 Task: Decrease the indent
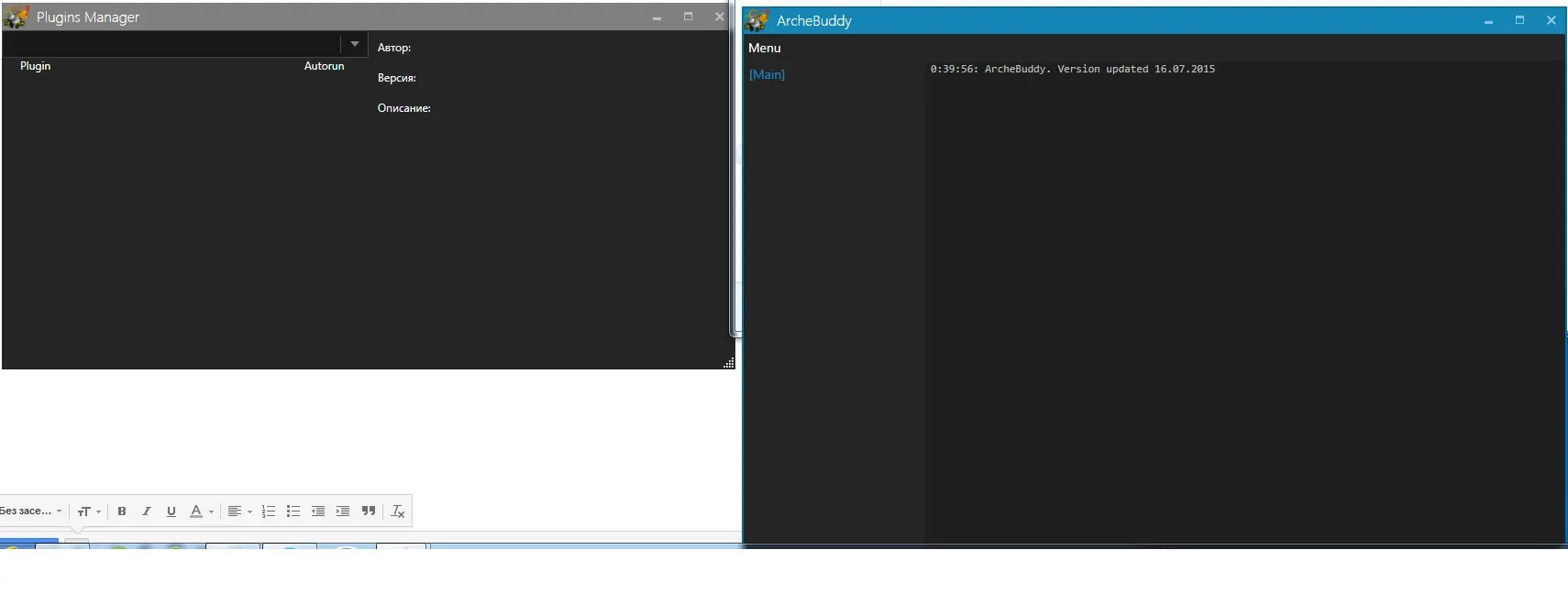point(318,511)
